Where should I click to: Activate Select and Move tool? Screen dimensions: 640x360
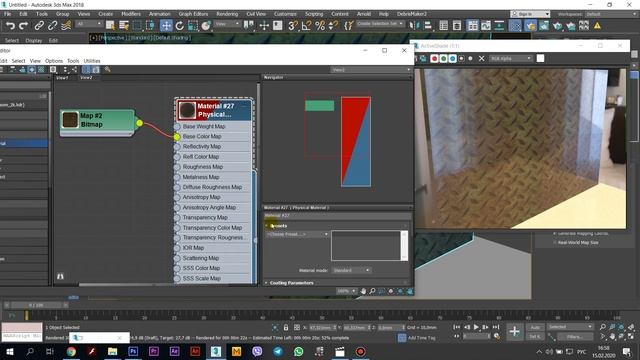pos(166,26)
